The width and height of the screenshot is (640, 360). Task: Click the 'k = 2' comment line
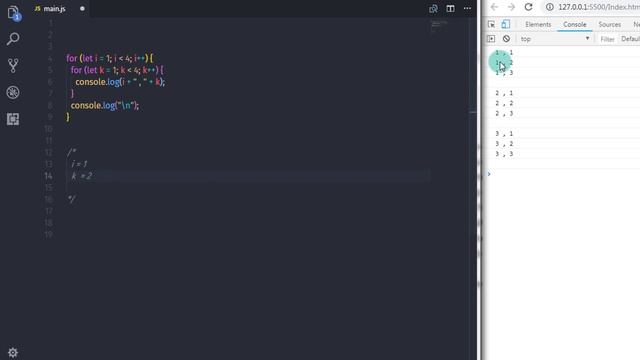pos(82,176)
